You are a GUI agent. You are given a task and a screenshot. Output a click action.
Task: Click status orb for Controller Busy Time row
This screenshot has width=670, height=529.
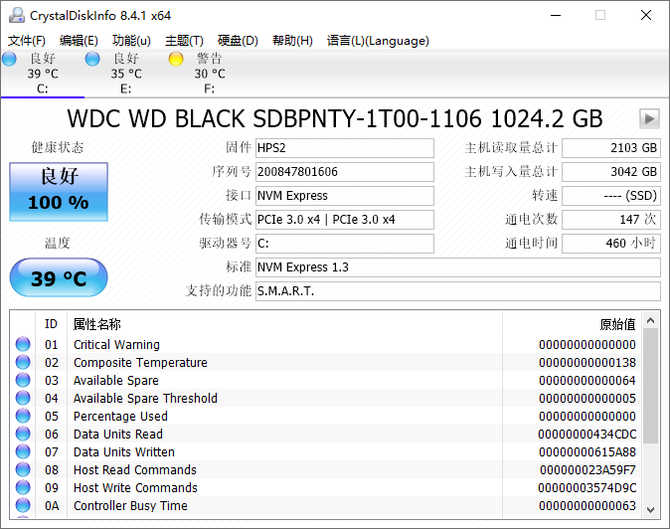[23, 507]
